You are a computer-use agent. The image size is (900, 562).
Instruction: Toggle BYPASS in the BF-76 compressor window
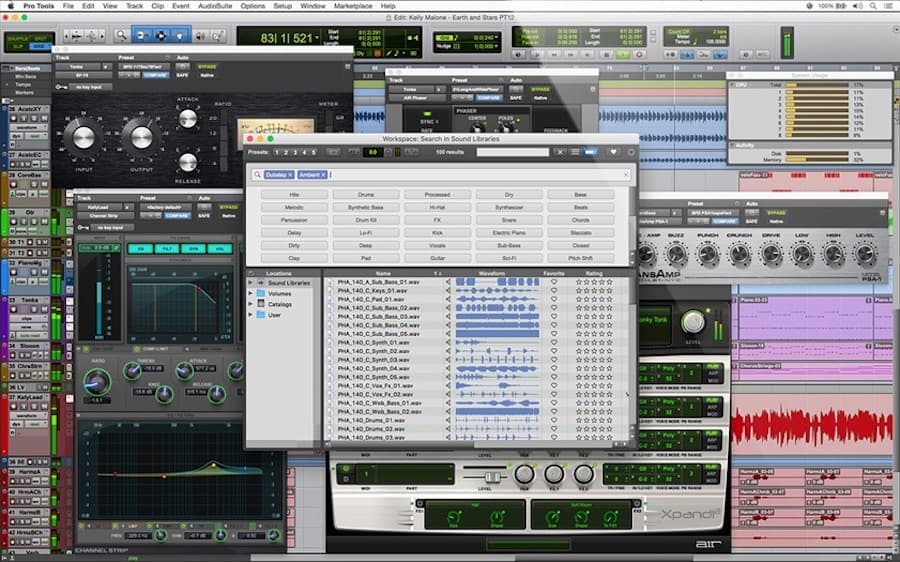(x=207, y=67)
